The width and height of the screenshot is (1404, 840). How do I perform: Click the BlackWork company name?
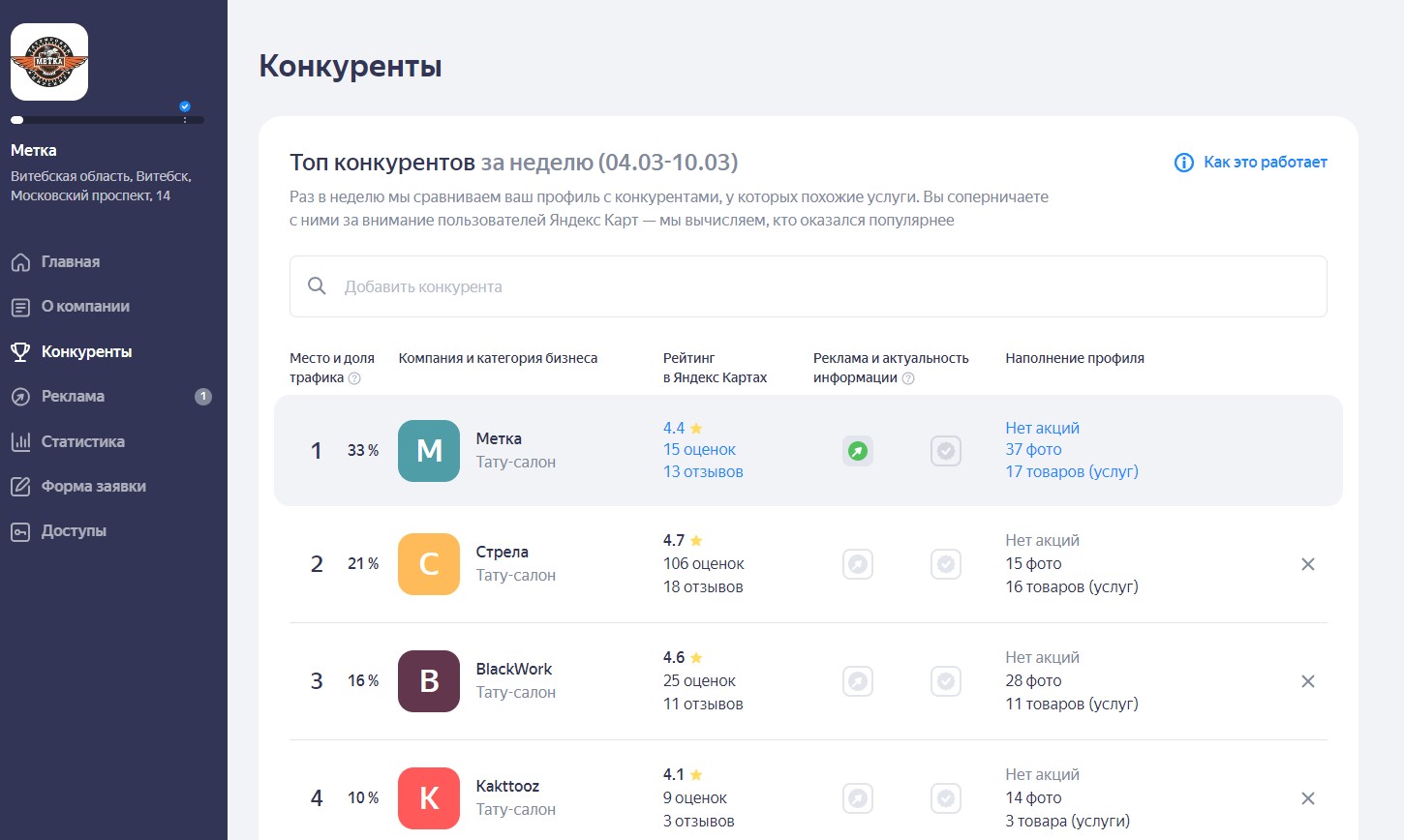(x=514, y=670)
